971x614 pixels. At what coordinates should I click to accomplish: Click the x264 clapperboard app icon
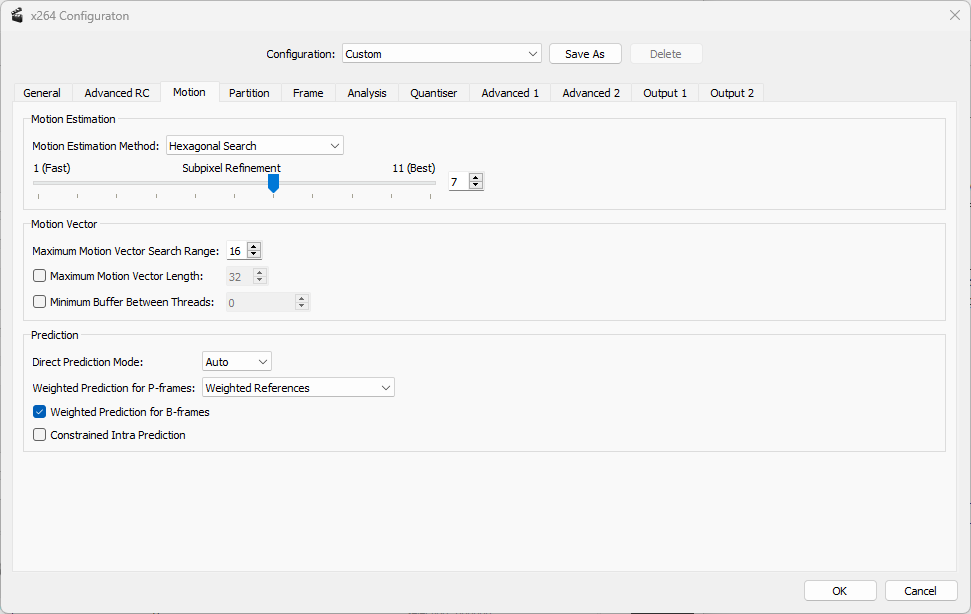click(17, 15)
